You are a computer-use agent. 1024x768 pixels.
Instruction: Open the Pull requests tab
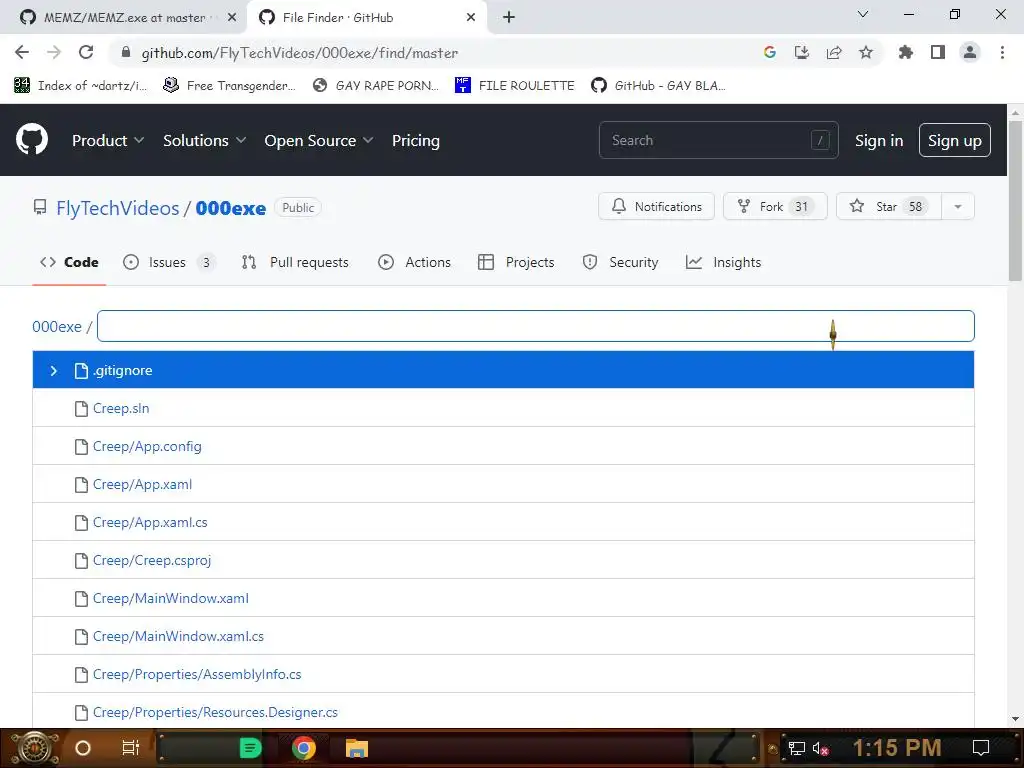(x=295, y=262)
